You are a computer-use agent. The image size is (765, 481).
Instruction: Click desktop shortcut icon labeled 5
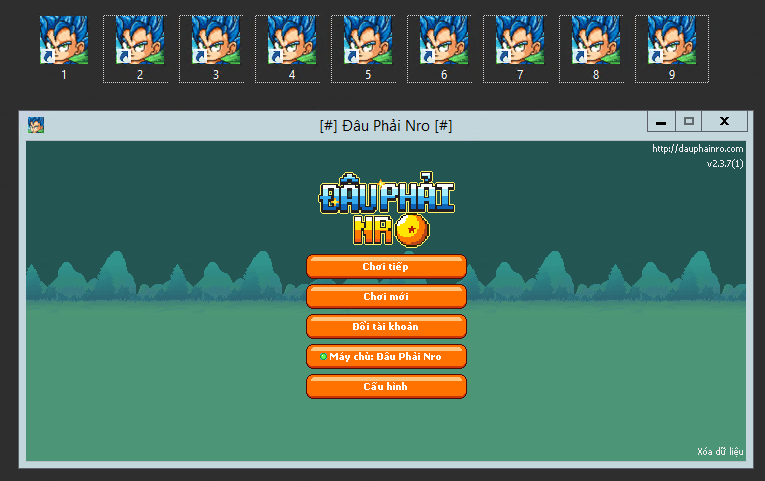pos(367,41)
